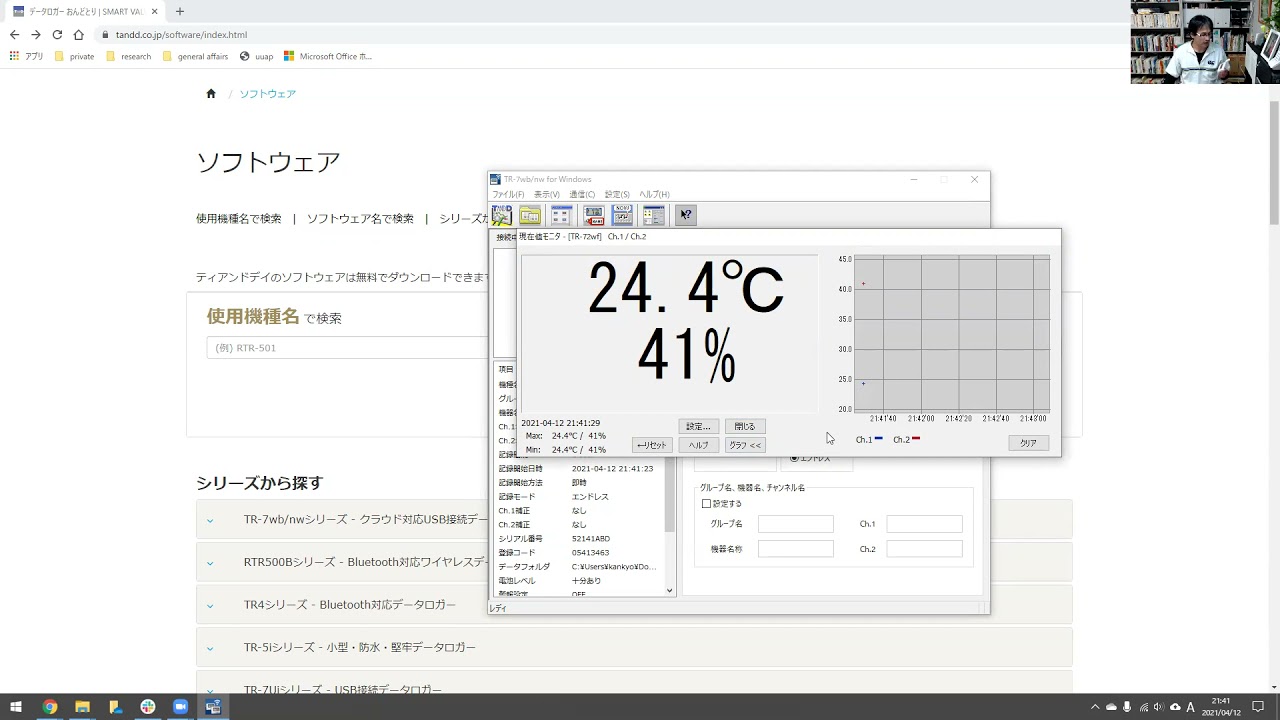Screen dimensions: 1280x720
Task: Open the current value monitor toolbar icon
Action: (x=622, y=215)
